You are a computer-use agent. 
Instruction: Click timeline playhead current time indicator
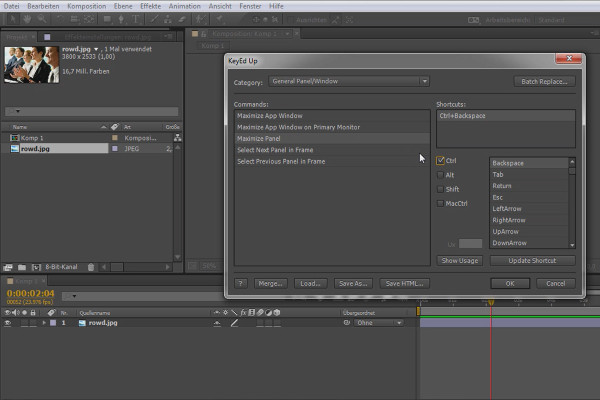491,302
